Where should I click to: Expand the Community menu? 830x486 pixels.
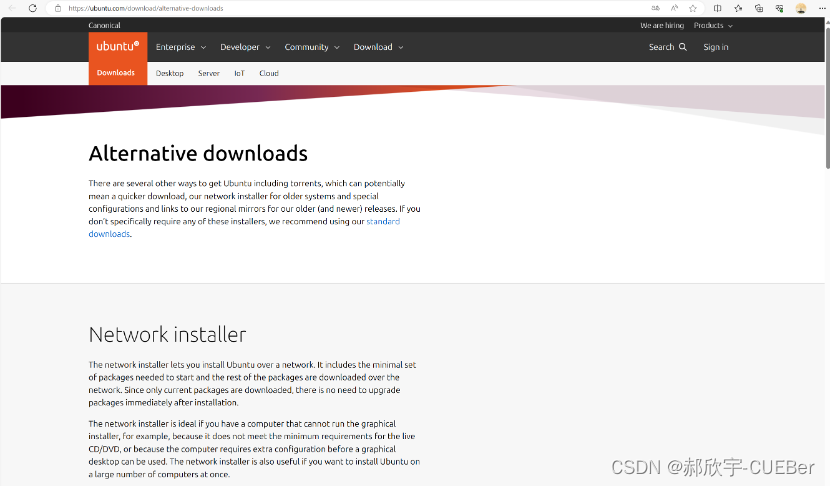click(312, 47)
